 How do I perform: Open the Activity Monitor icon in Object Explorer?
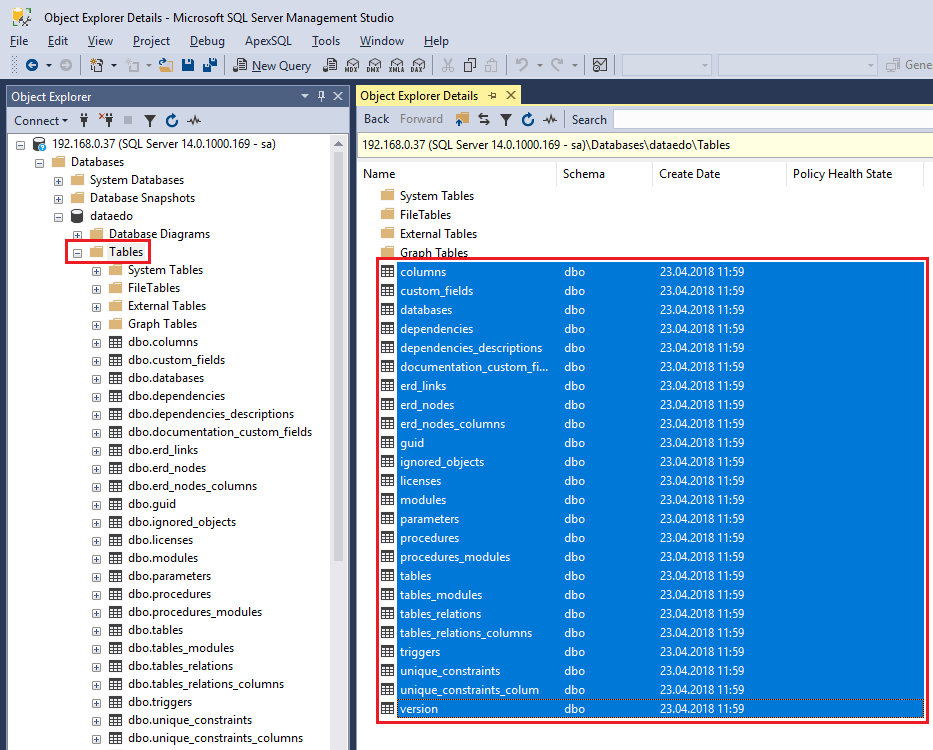(195, 120)
